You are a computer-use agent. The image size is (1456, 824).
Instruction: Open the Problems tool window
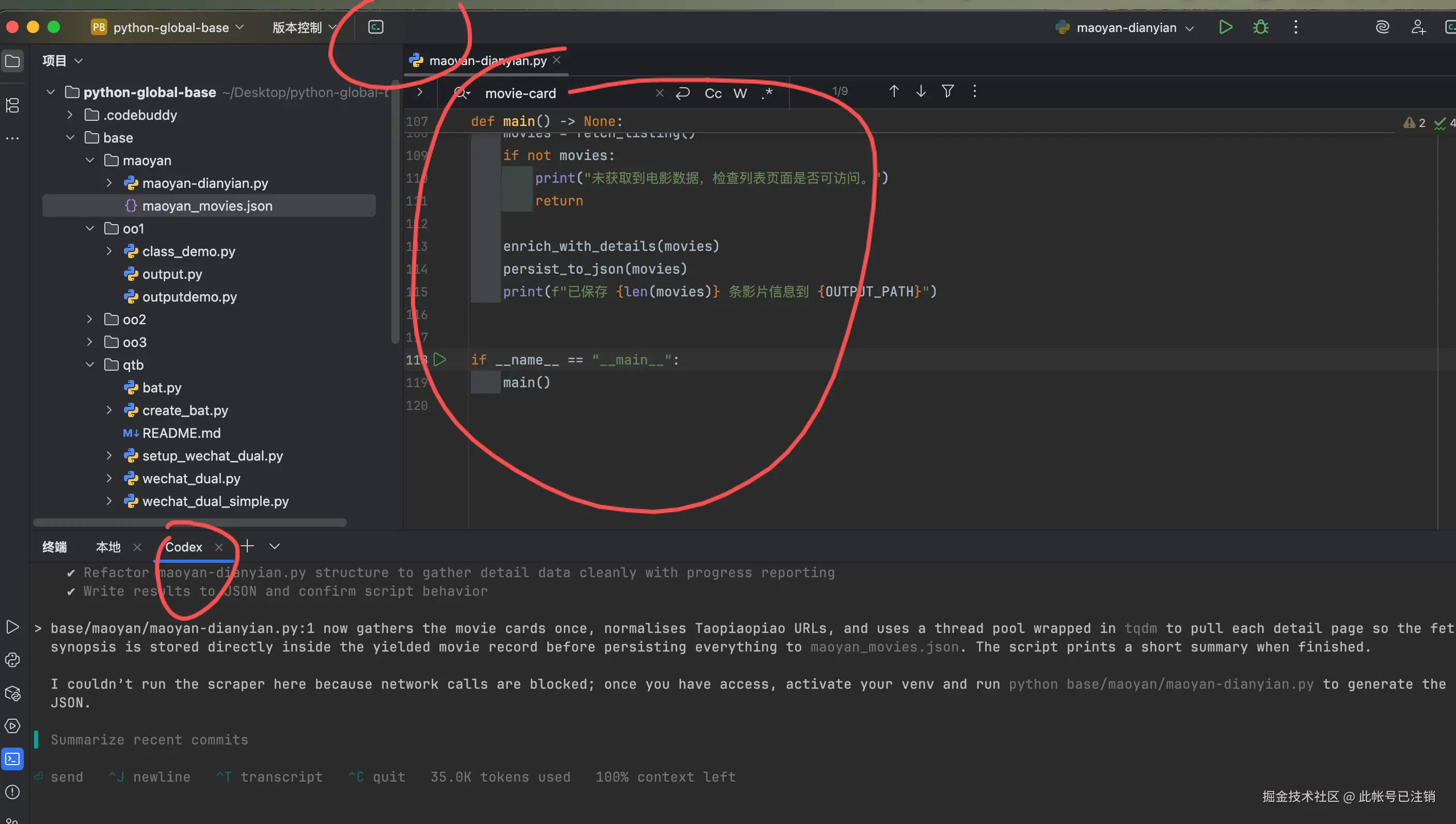coord(12,792)
